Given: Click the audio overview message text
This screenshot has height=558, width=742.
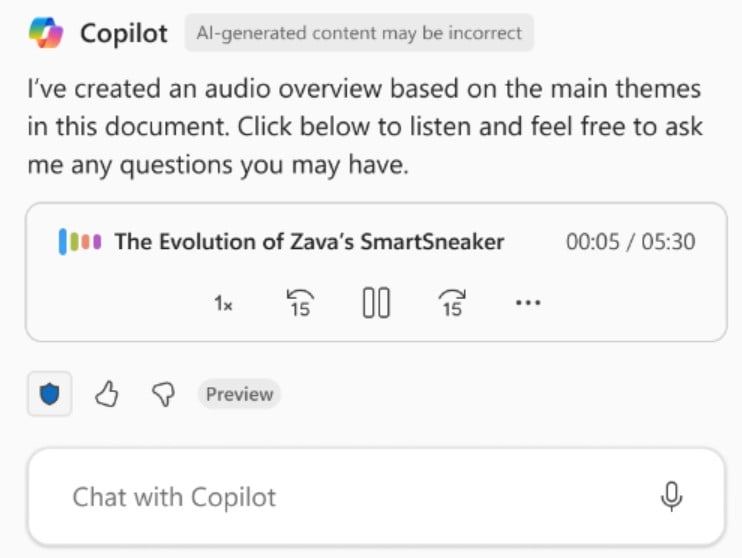Looking at the screenshot, I should click(x=364, y=128).
